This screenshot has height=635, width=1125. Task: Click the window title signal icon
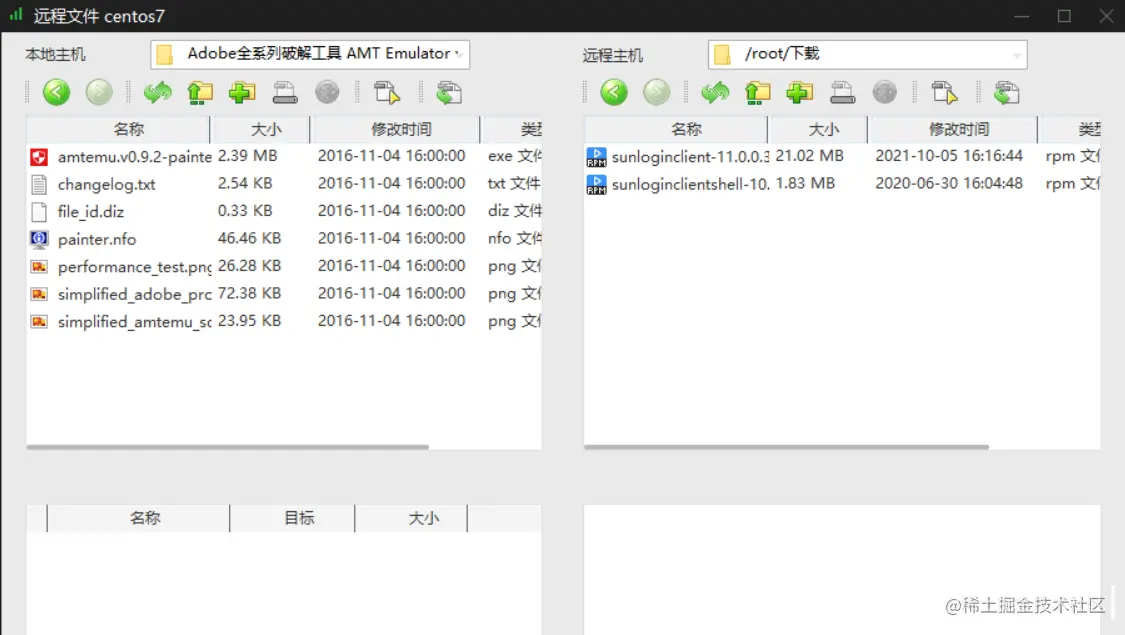16,14
